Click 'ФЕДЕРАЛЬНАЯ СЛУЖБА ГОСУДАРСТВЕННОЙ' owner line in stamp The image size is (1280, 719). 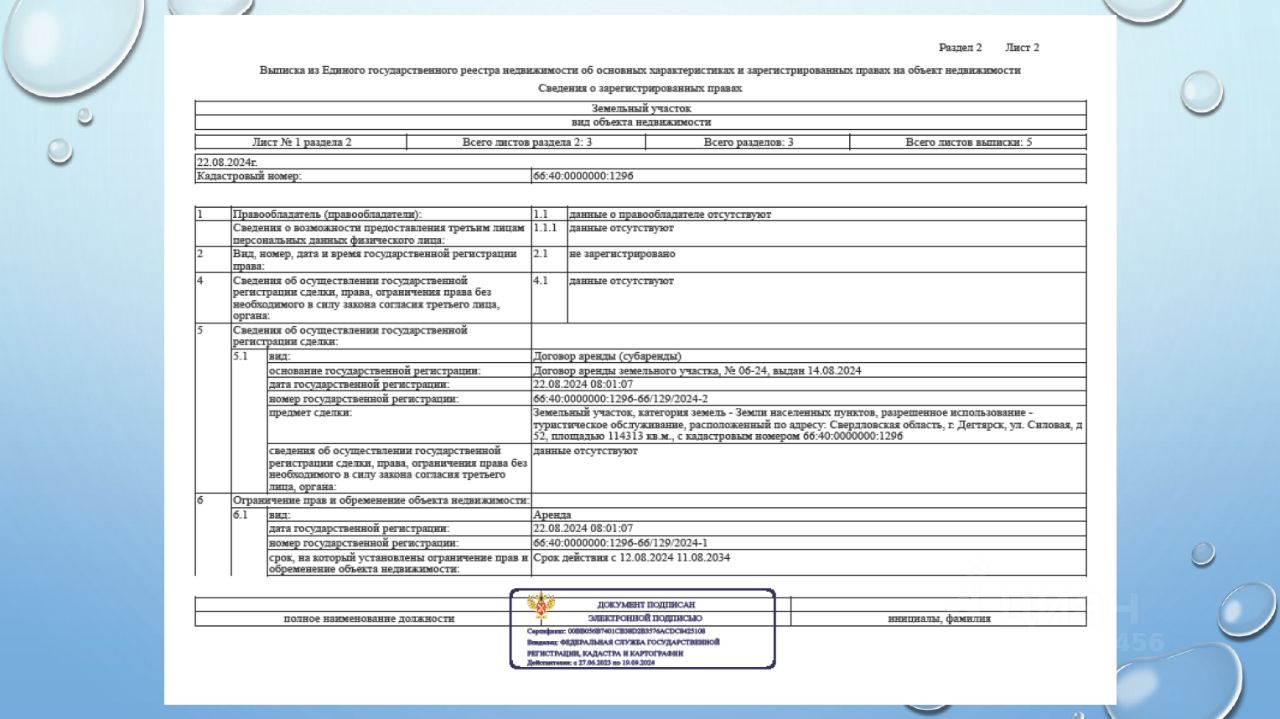tap(623, 642)
